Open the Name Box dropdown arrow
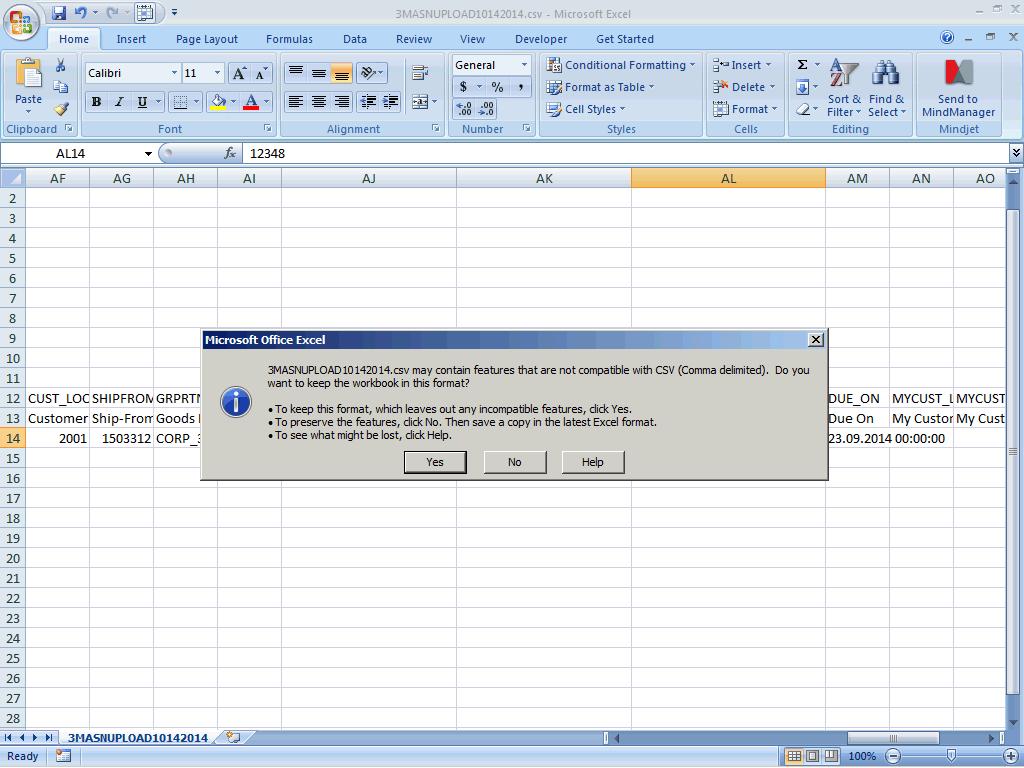 tap(148, 153)
